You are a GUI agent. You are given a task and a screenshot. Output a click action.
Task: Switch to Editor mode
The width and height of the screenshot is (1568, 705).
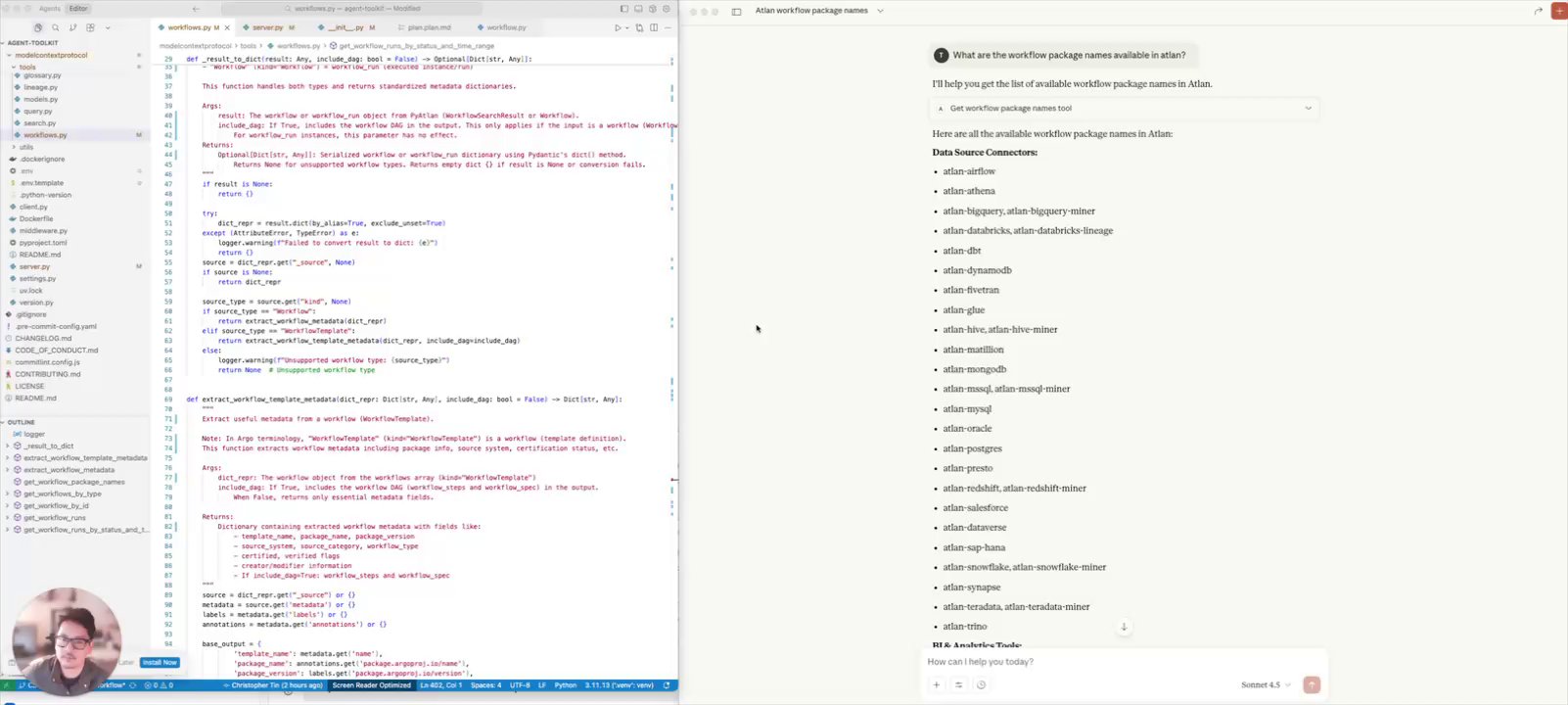click(x=77, y=9)
